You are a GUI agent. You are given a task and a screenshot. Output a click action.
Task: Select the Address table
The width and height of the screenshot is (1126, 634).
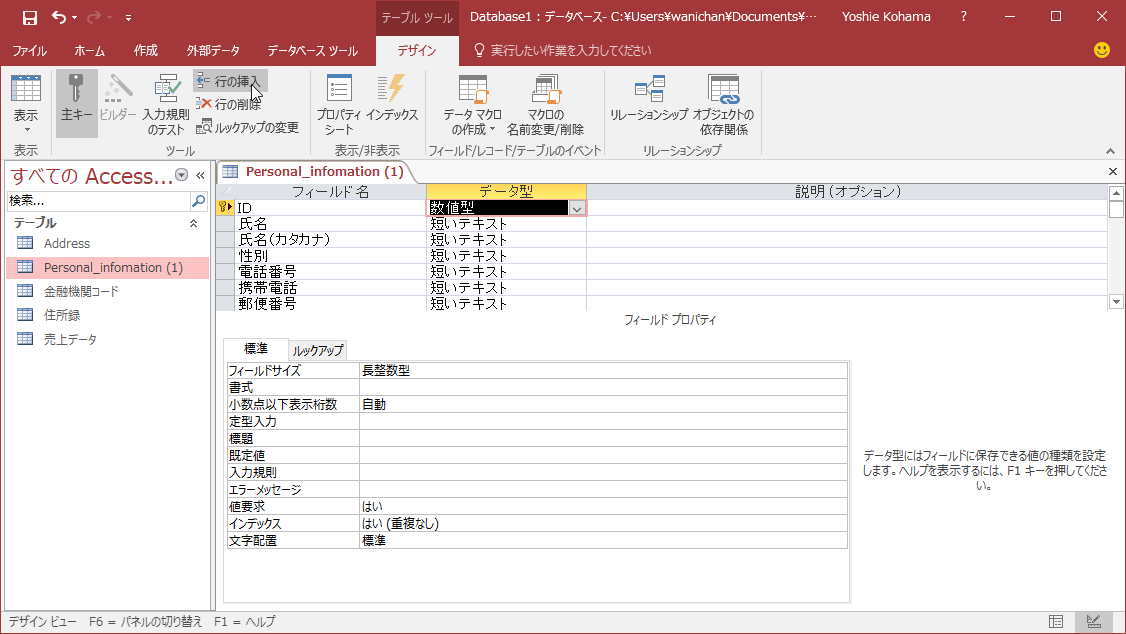[108, 243]
